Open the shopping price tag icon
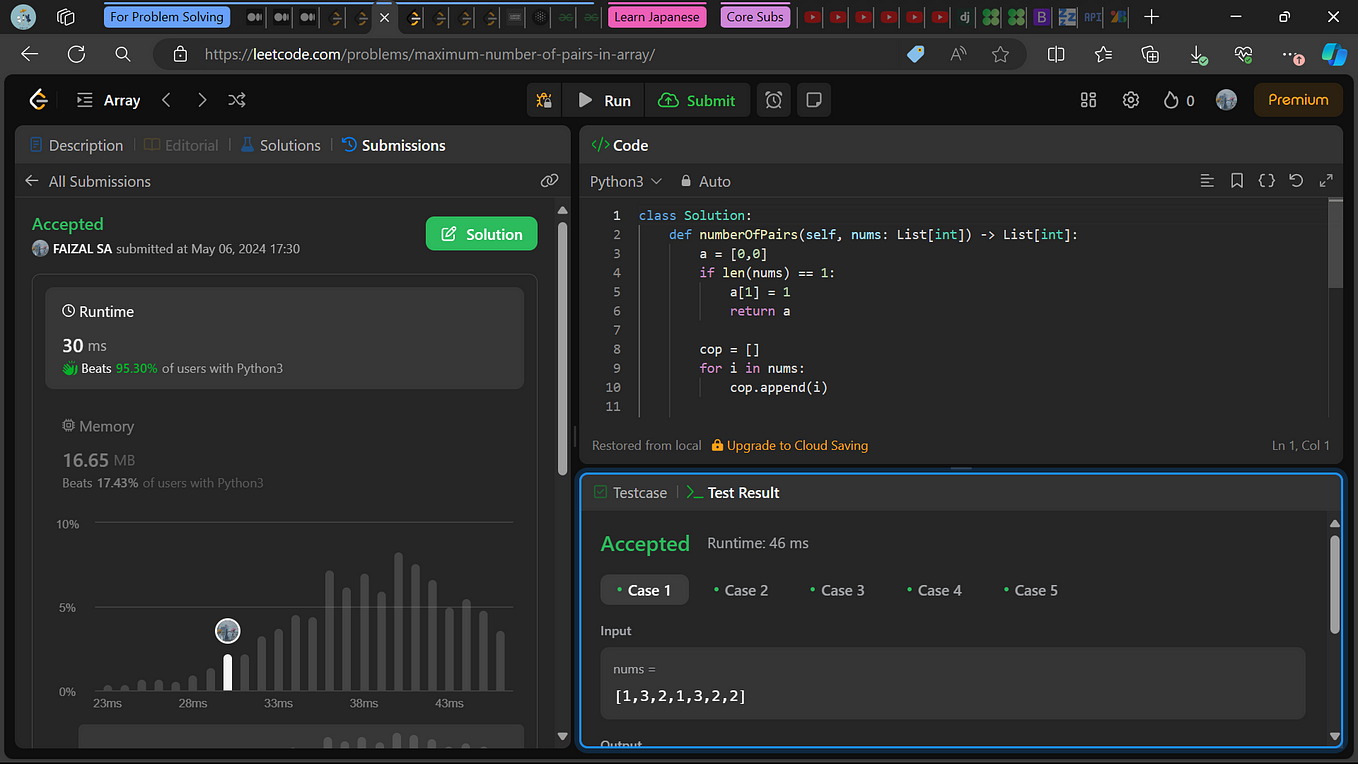The width and height of the screenshot is (1358, 764). pos(915,54)
